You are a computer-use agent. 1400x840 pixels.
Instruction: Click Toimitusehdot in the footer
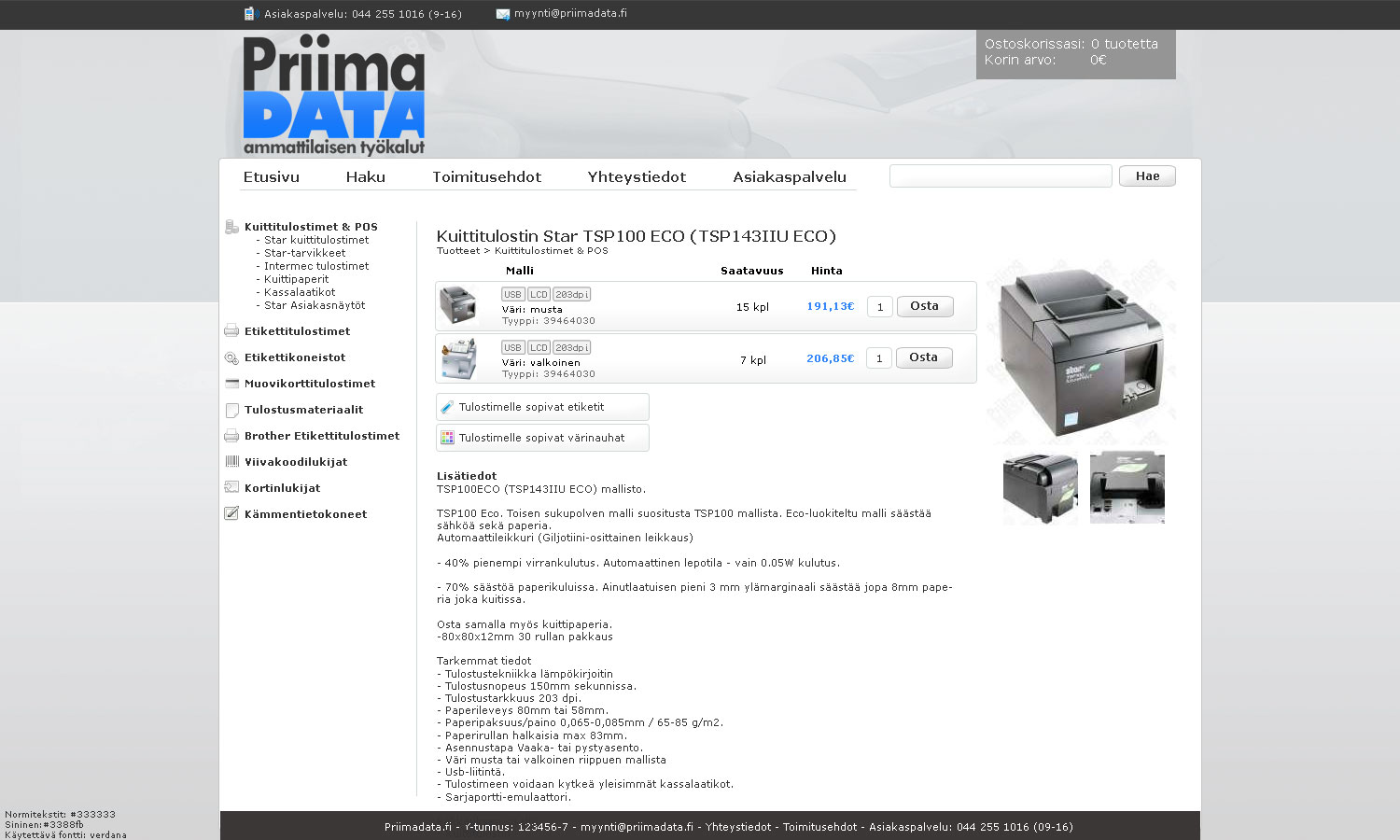click(819, 827)
